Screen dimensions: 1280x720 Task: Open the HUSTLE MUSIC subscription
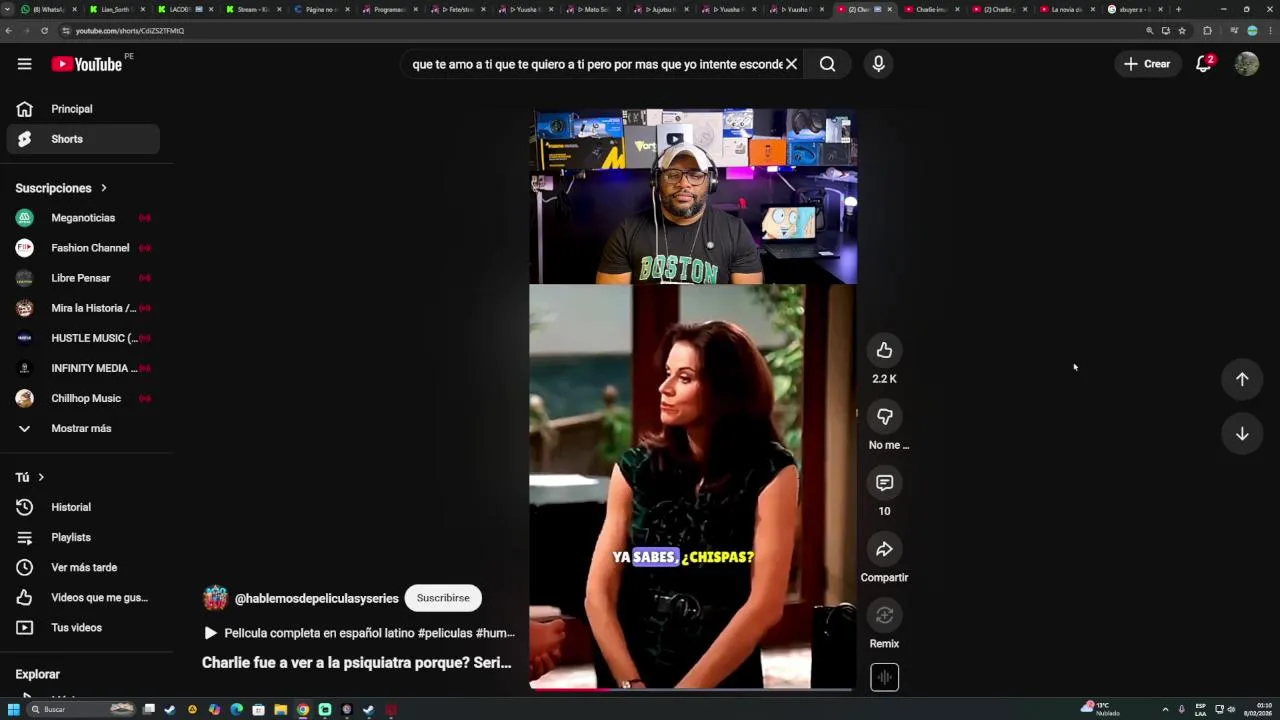pyautogui.click(x=83, y=338)
